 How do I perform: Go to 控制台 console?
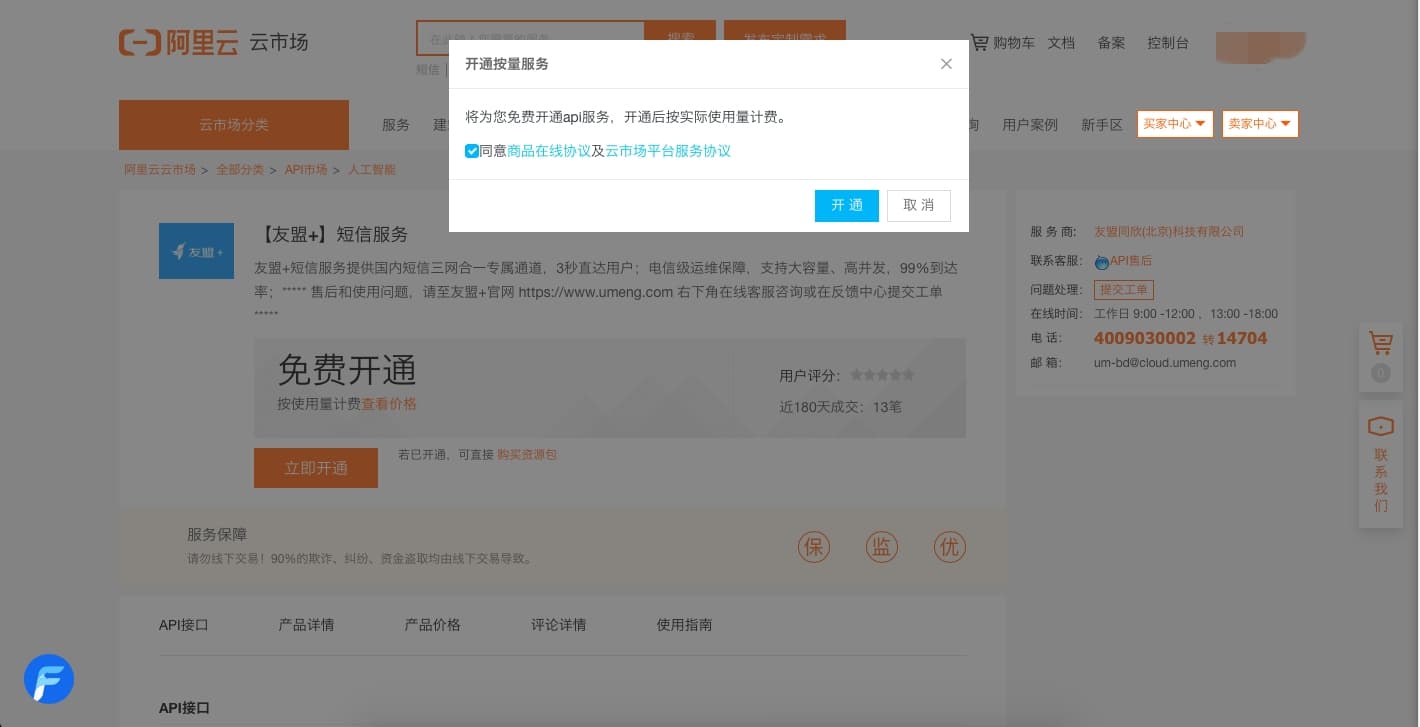tap(1168, 43)
